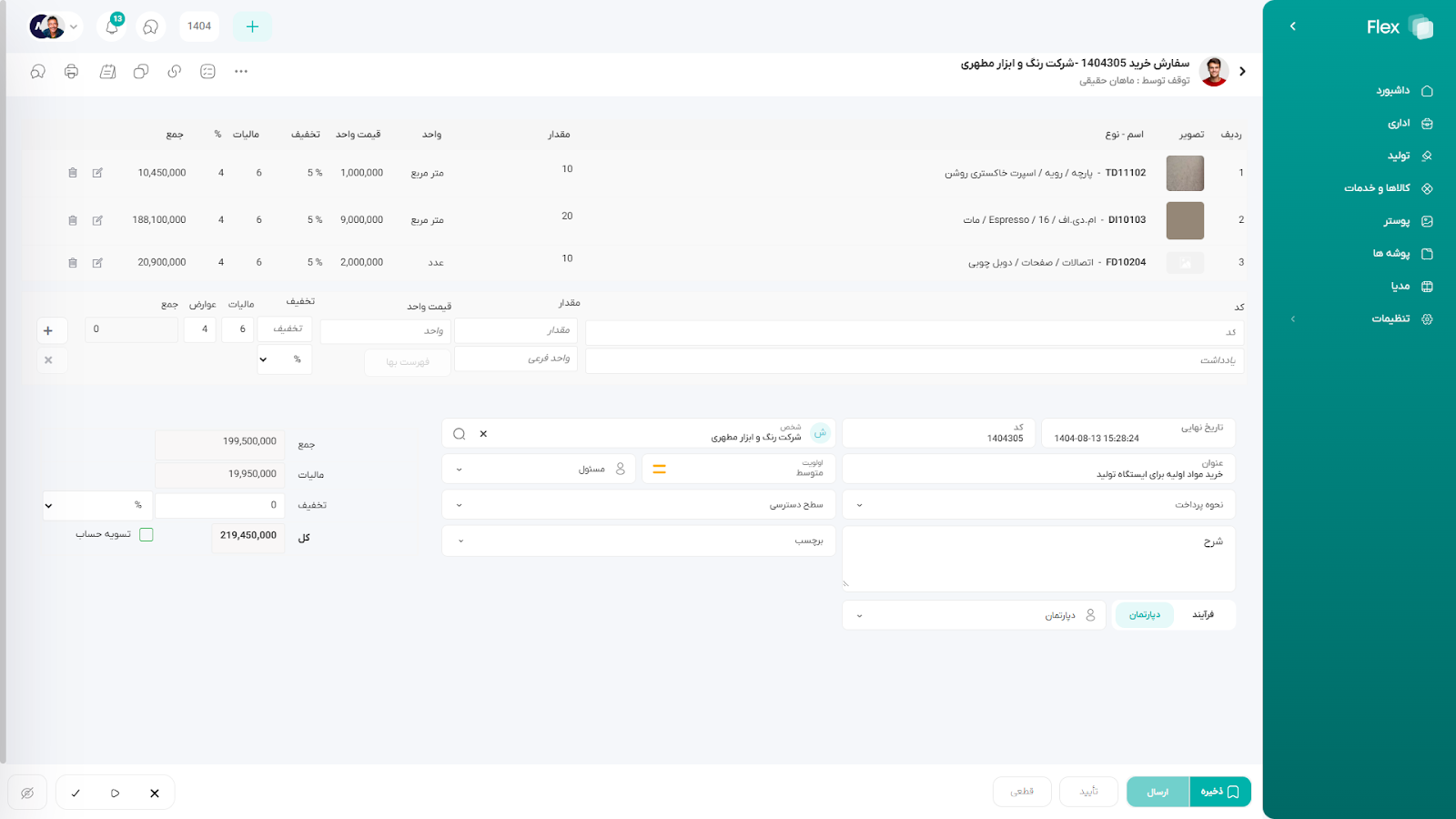Open مدیا in the sidebar
This screenshot has width=1456, height=819.
pyautogui.click(x=1411, y=287)
